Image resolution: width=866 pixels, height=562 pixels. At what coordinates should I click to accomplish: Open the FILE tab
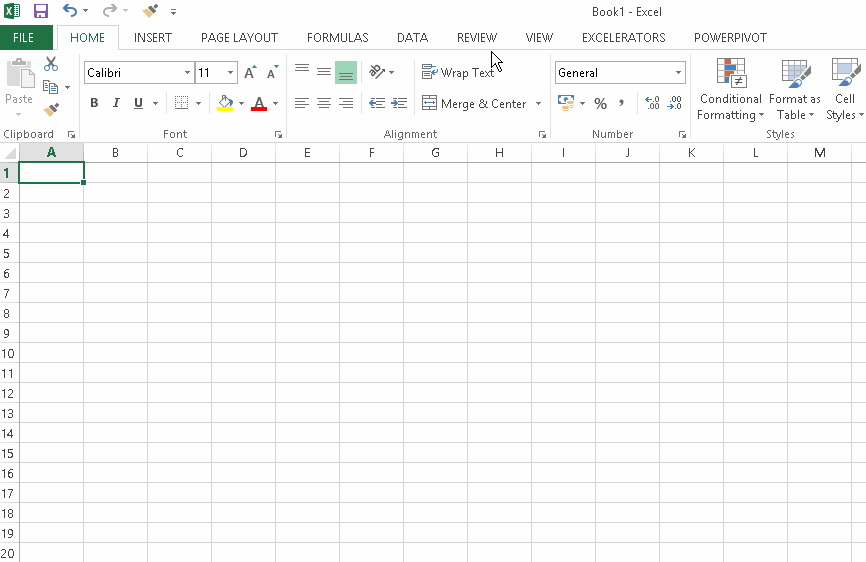click(24, 38)
